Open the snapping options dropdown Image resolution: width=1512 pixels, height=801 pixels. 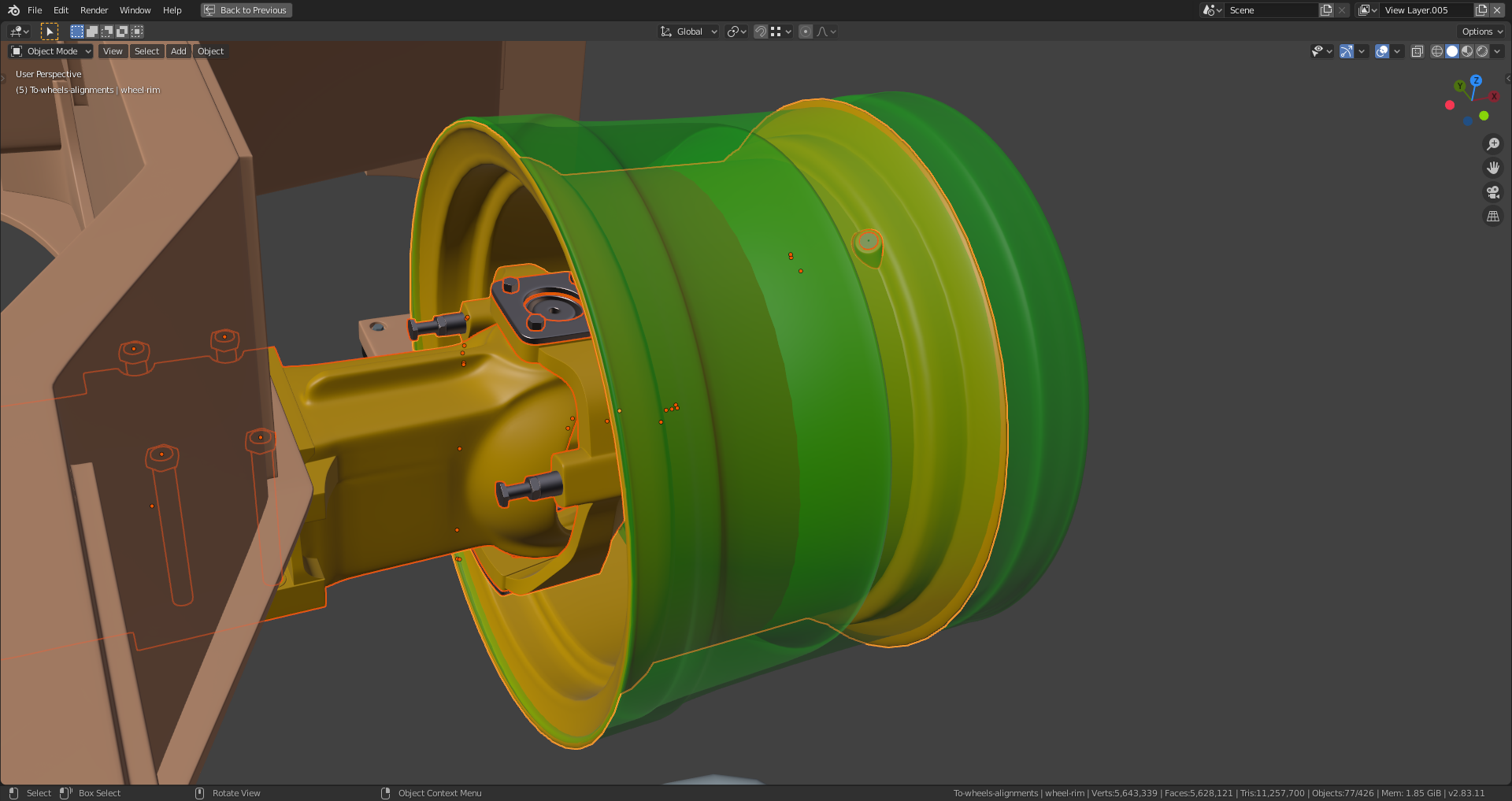781,32
